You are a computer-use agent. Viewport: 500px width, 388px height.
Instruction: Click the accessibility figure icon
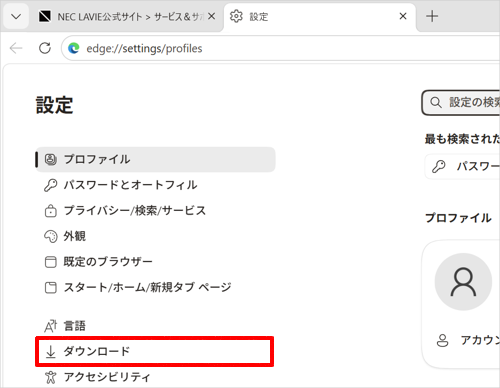pyautogui.click(x=50, y=377)
